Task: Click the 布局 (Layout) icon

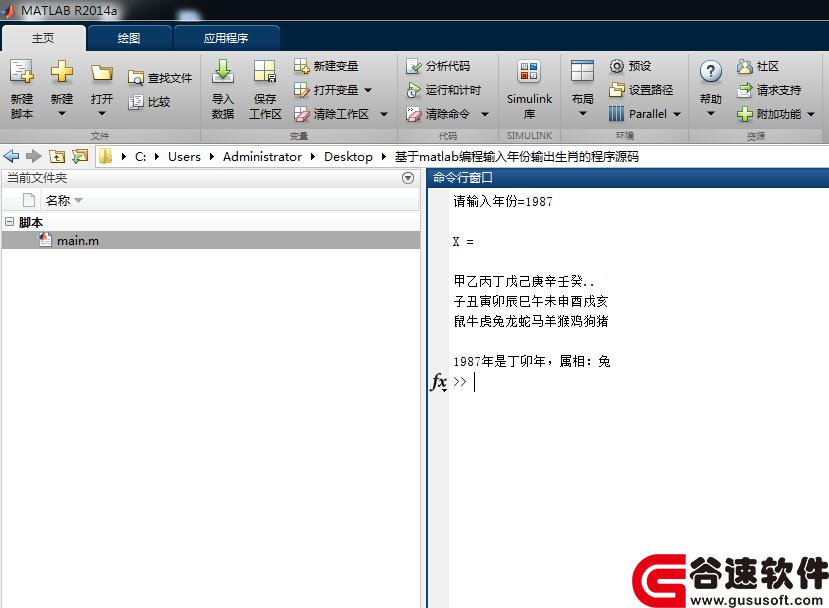Action: (x=582, y=71)
